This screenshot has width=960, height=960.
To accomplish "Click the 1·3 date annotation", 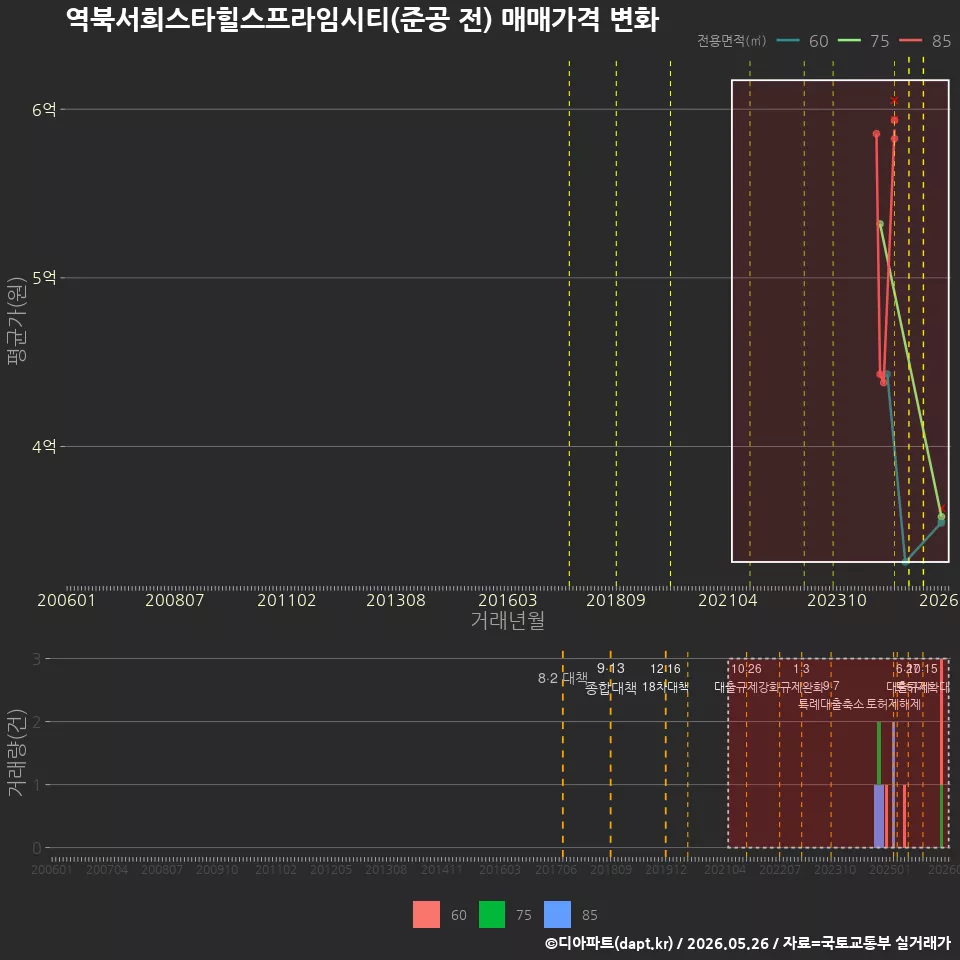I will pyautogui.click(x=801, y=669).
